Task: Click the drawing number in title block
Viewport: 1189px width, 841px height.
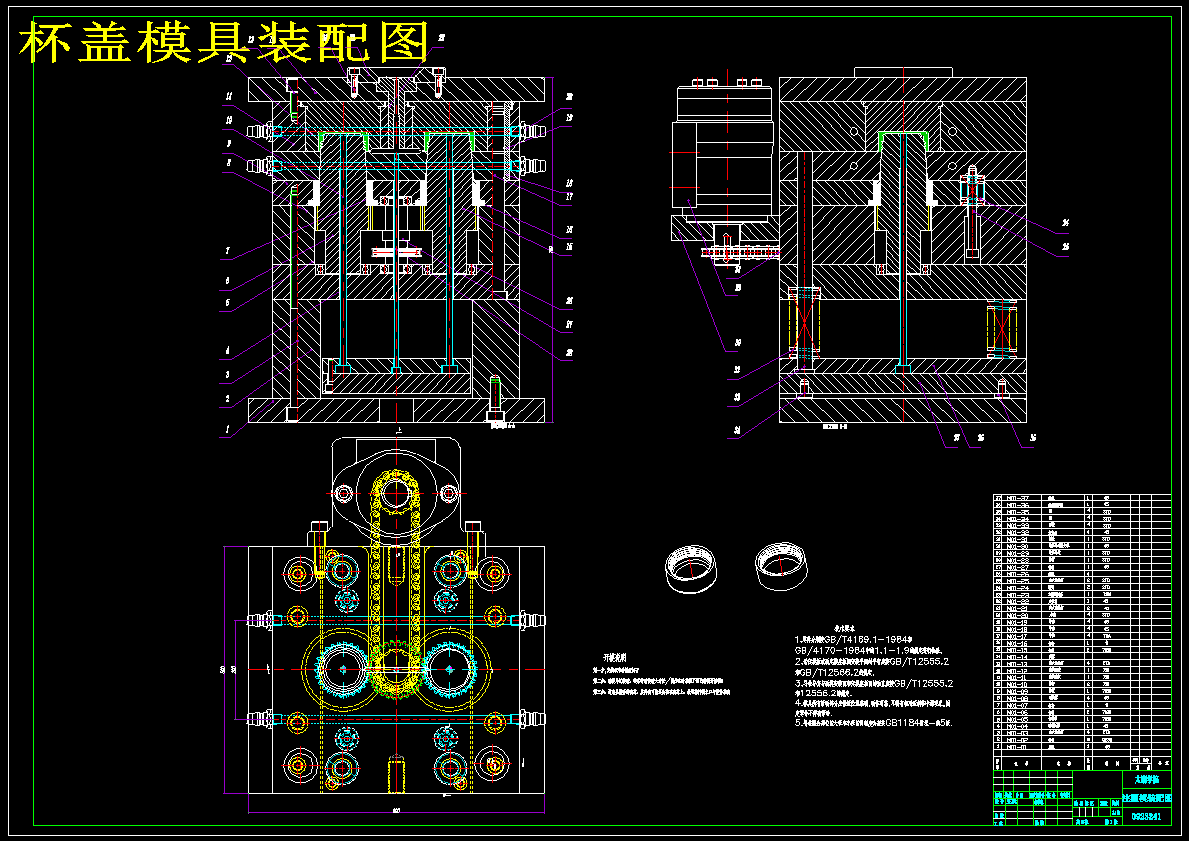Action: point(1146,817)
